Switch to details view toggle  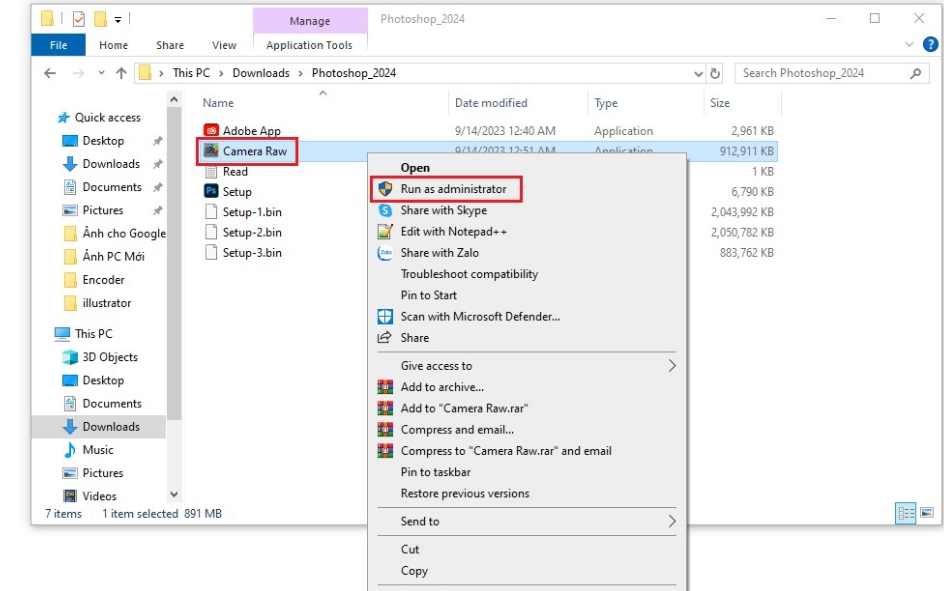click(907, 513)
